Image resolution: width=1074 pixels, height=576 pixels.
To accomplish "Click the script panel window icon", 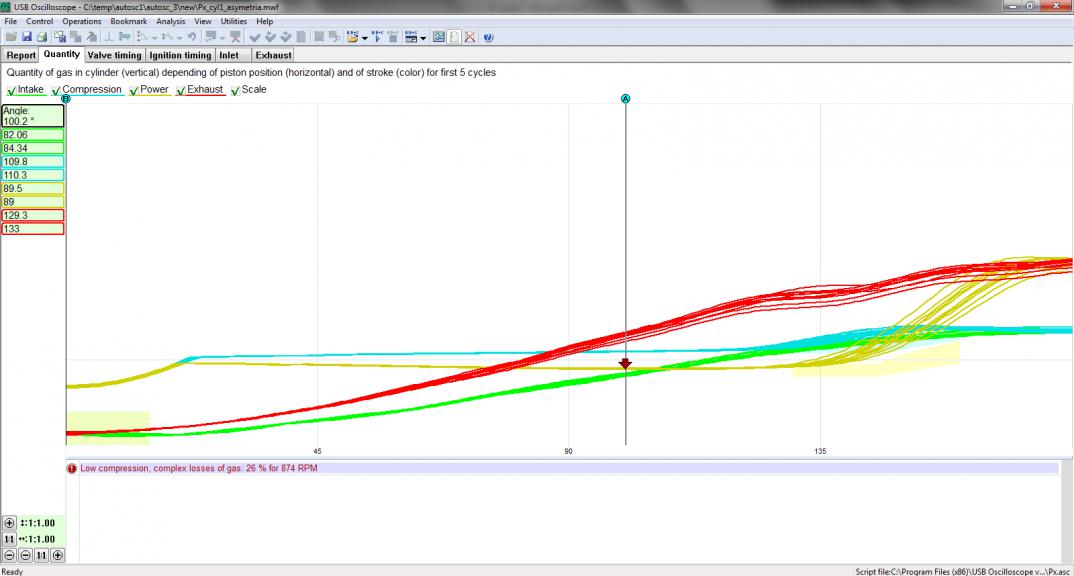I will [411, 37].
